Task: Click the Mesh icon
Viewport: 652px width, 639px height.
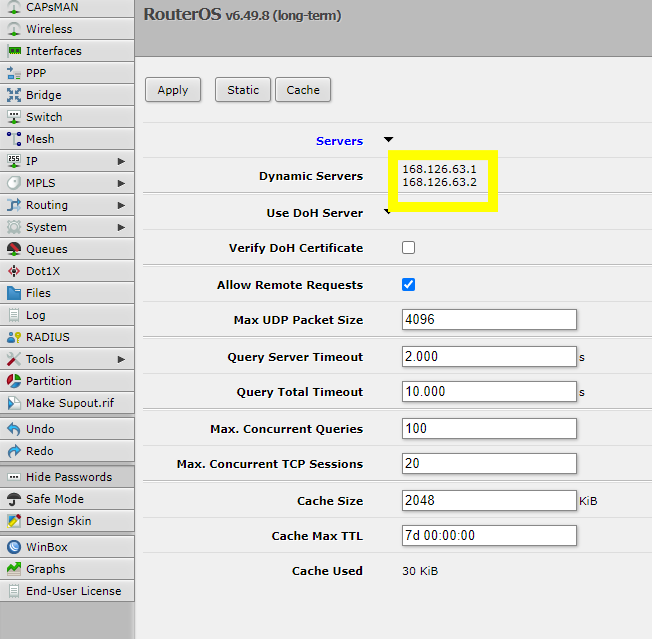Action: pos(14,139)
